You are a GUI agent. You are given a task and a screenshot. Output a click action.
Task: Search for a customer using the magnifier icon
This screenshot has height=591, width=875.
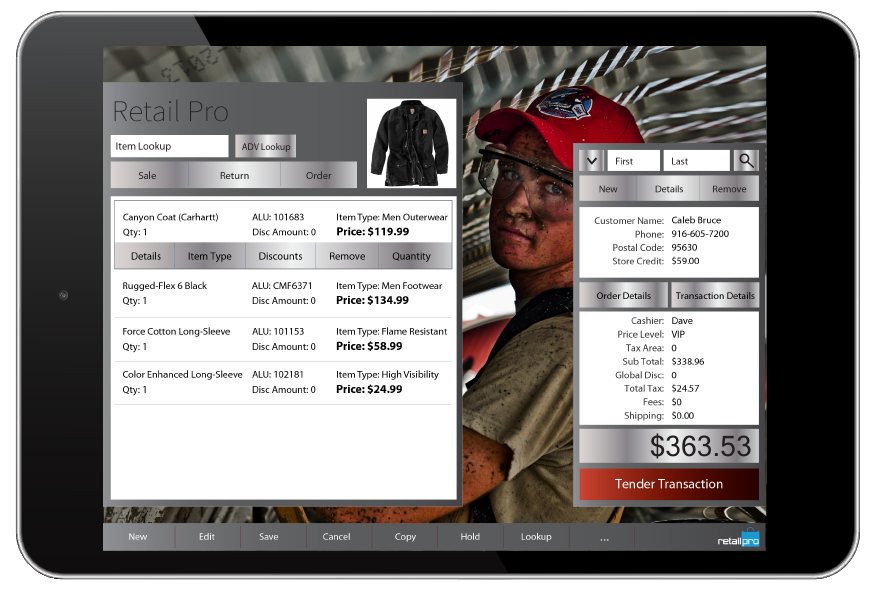click(x=745, y=160)
